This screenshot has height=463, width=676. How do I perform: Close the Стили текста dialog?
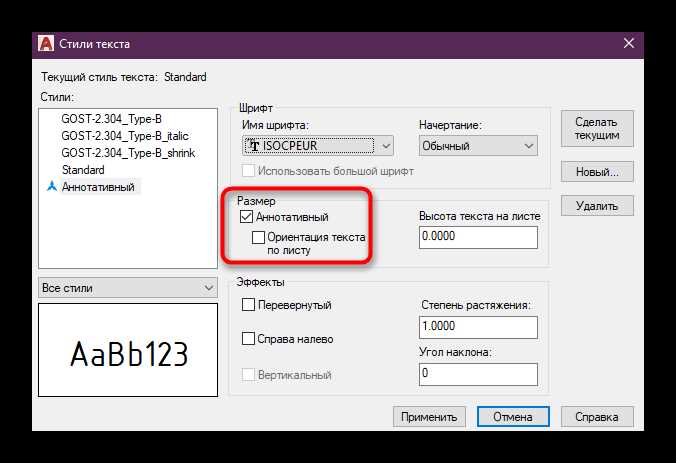(629, 43)
